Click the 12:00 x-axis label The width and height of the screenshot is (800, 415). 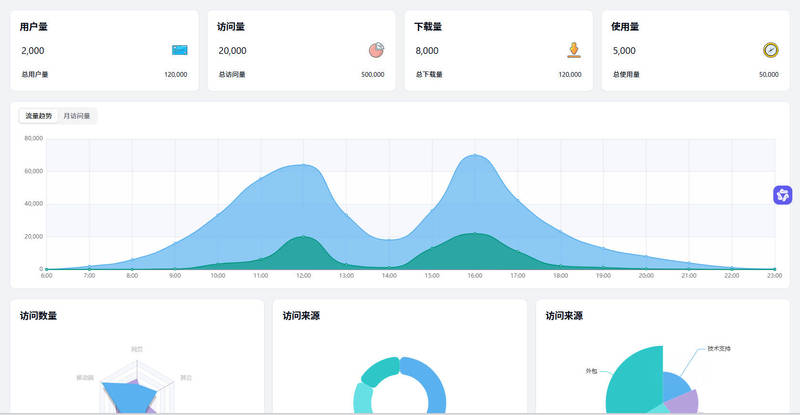click(304, 276)
